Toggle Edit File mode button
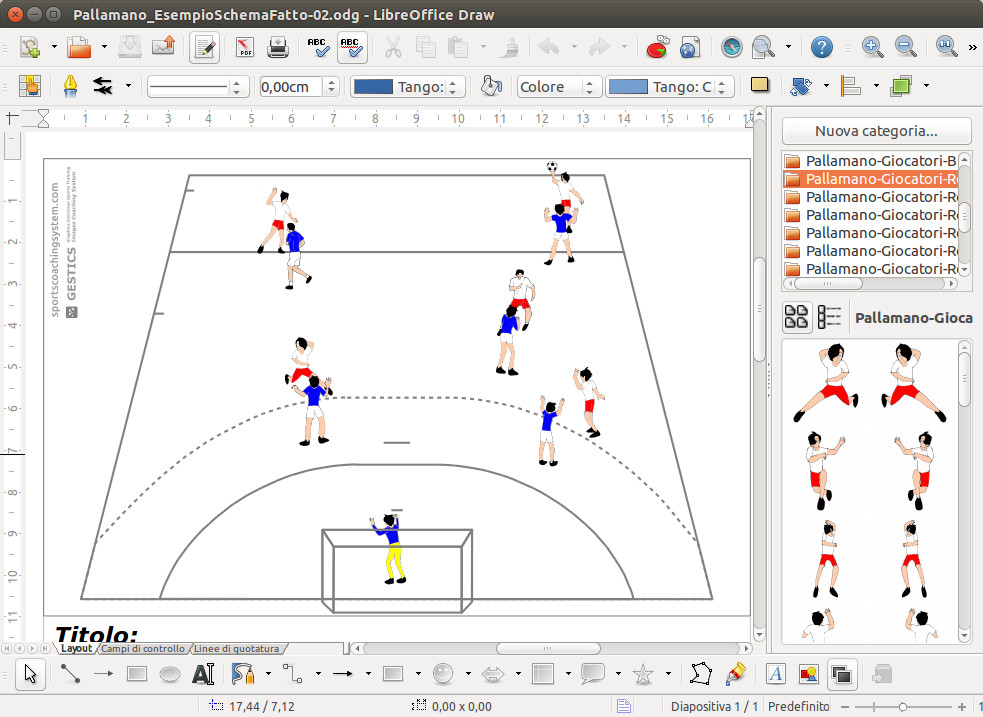This screenshot has width=983, height=717. click(x=205, y=47)
